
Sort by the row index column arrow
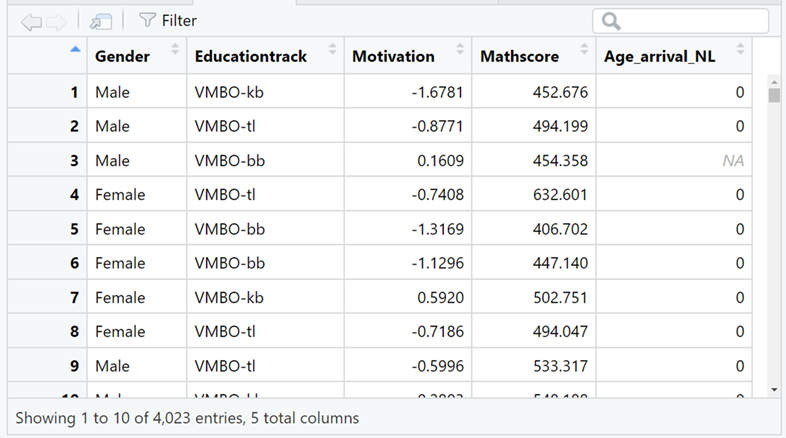tap(76, 51)
